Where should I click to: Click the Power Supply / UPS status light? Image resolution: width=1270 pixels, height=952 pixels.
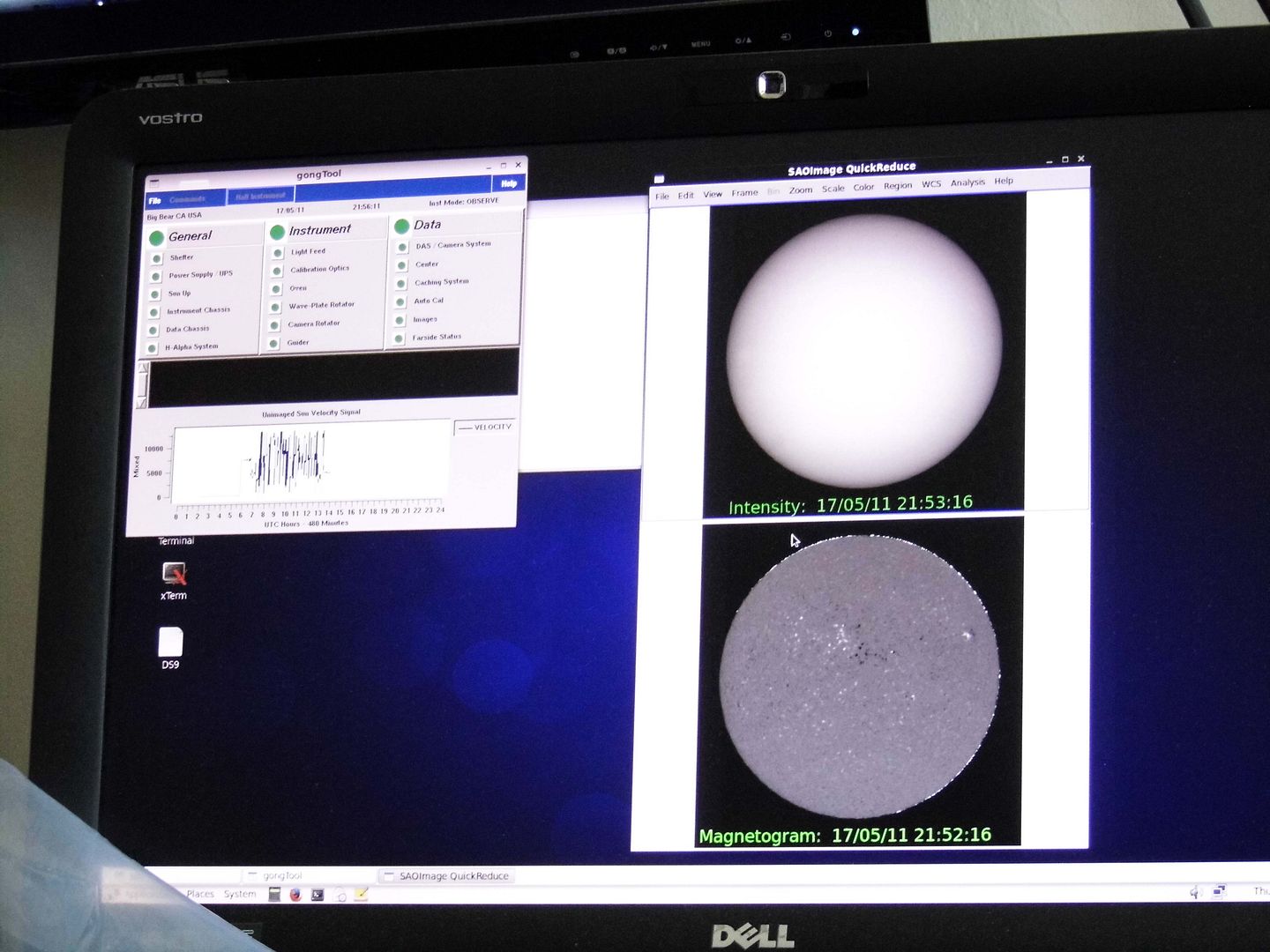pyautogui.click(x=156, y=276)
